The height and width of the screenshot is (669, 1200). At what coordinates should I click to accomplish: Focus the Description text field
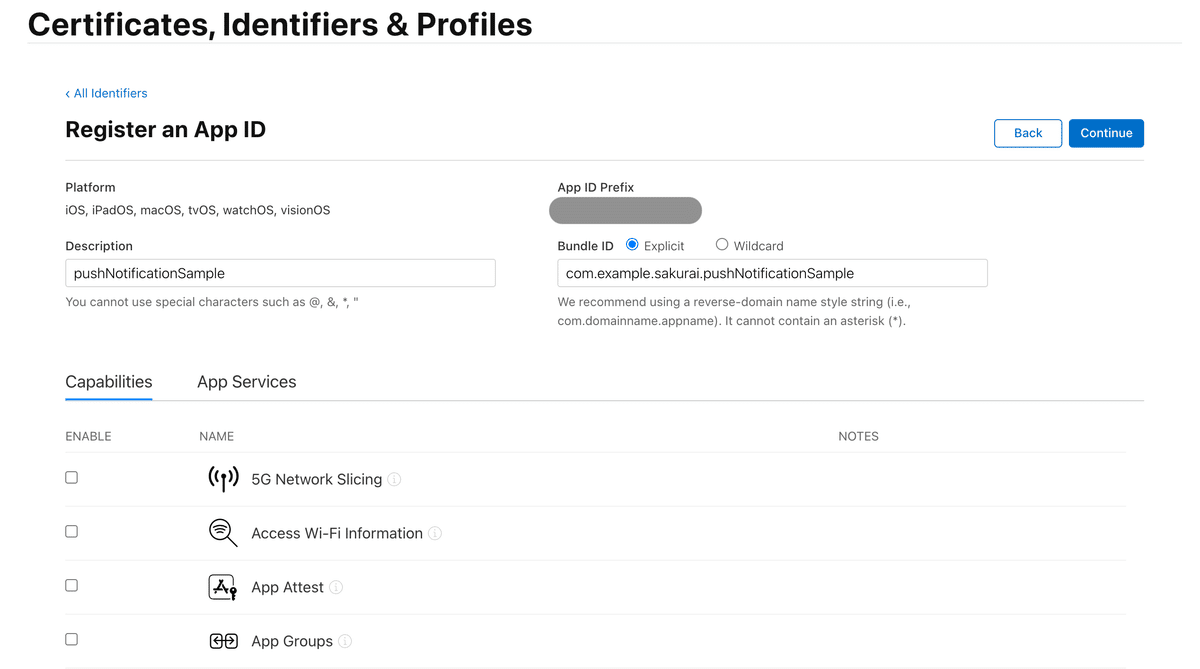[x=280, y=273]
